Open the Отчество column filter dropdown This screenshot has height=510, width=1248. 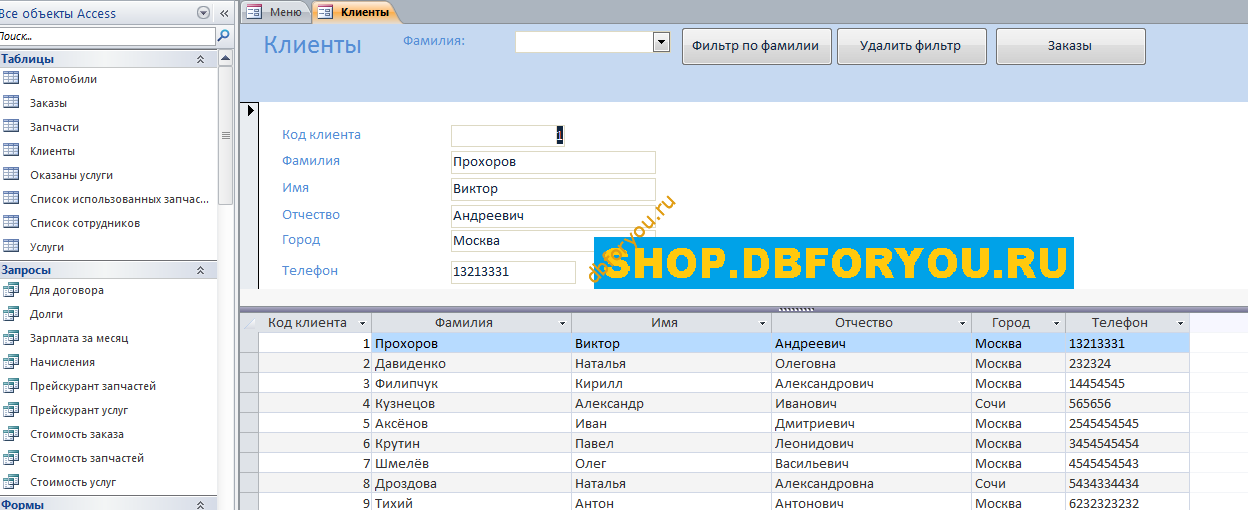[961, 323]
